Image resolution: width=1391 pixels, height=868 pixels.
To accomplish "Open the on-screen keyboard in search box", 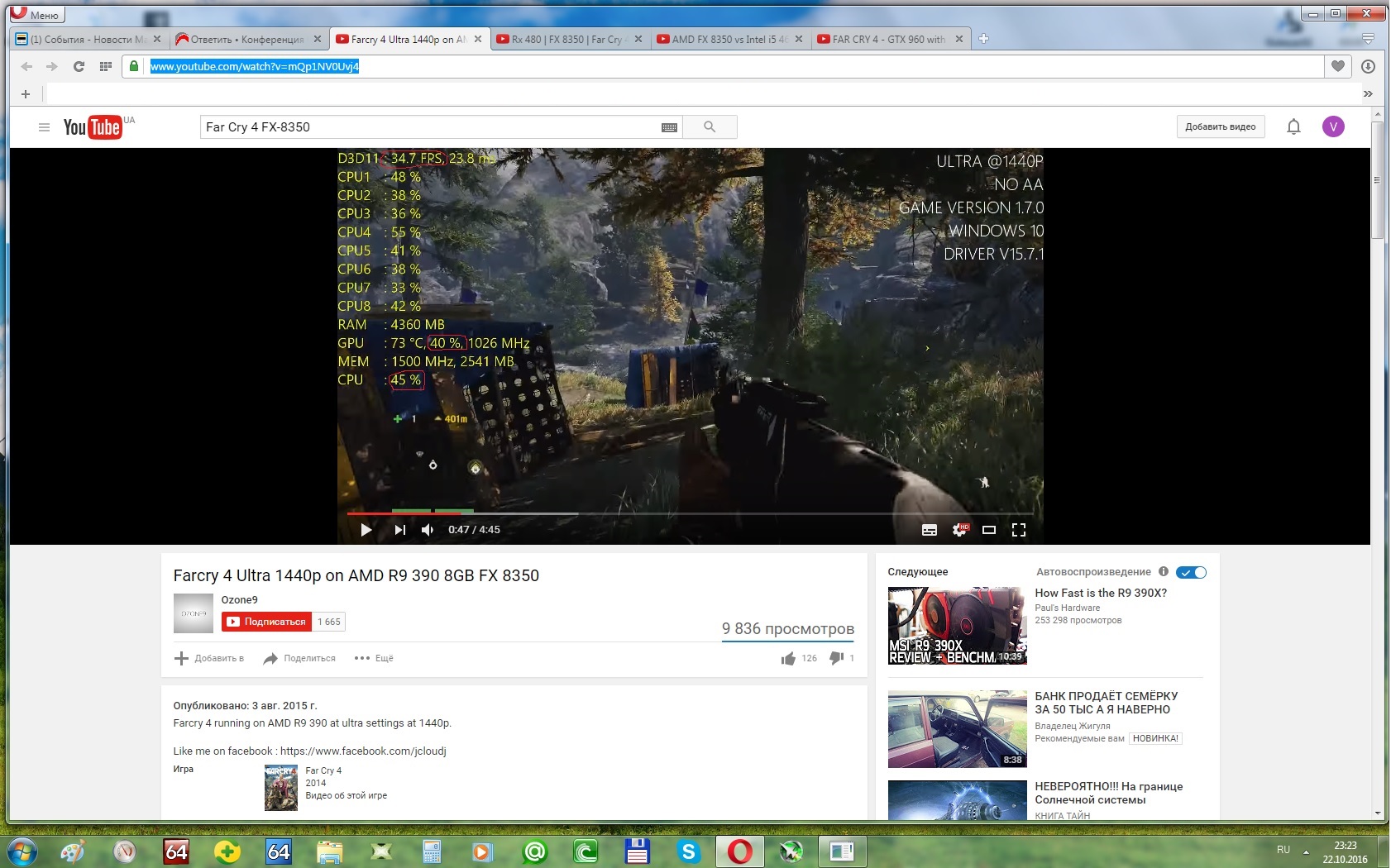I will tap(670, 127).
